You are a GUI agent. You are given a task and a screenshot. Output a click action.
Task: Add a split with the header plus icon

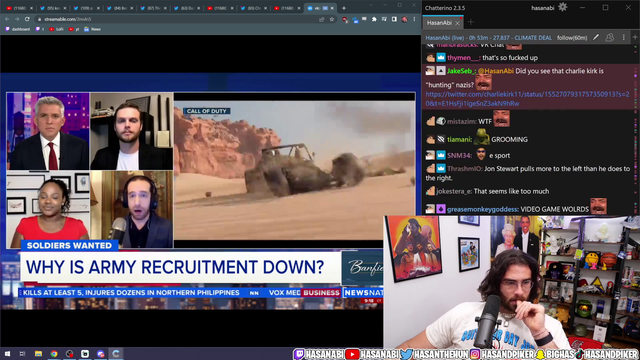[x=635, y=37]
